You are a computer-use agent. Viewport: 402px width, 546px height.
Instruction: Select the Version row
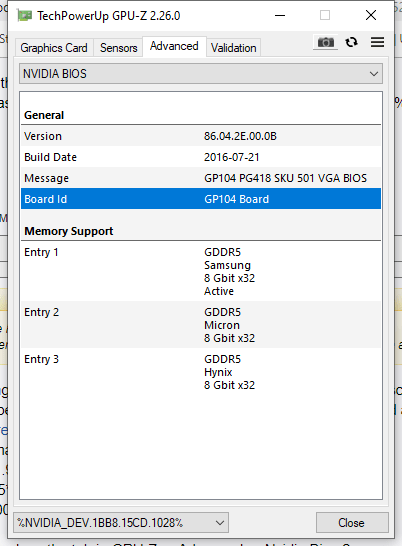201,136
